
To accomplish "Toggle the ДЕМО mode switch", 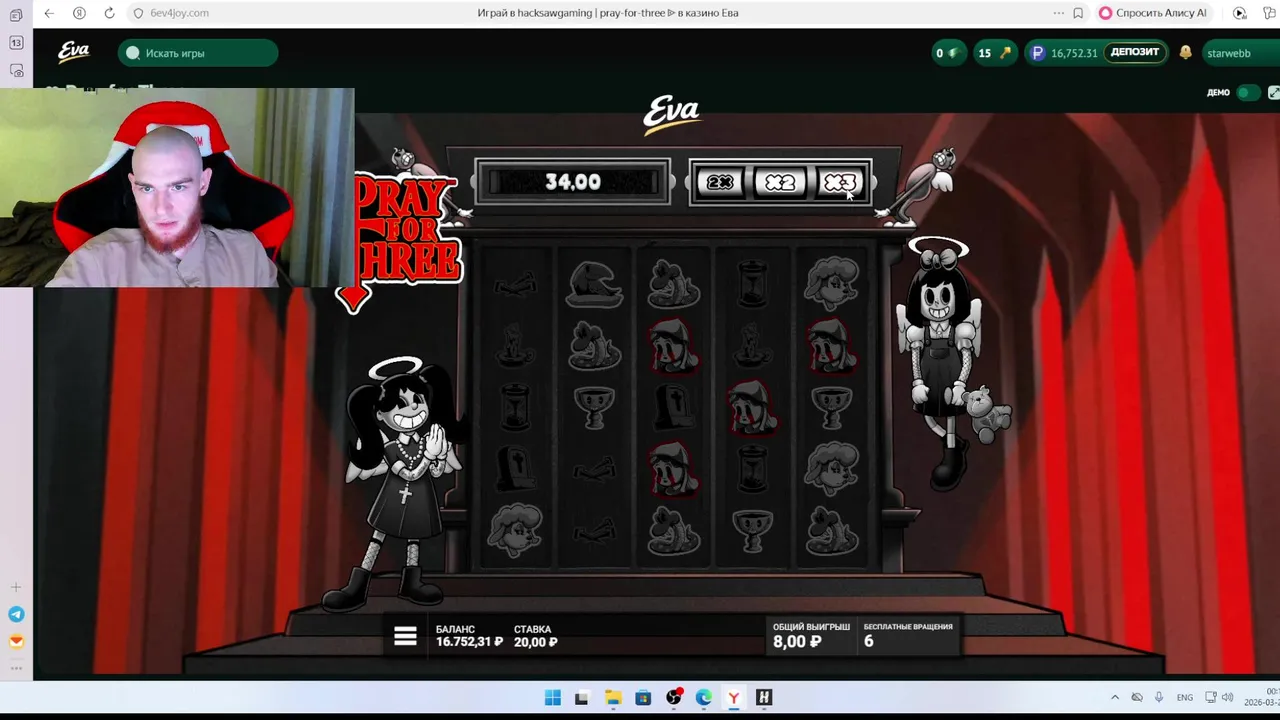I will pyautogui.click(x=1247, y=93).
